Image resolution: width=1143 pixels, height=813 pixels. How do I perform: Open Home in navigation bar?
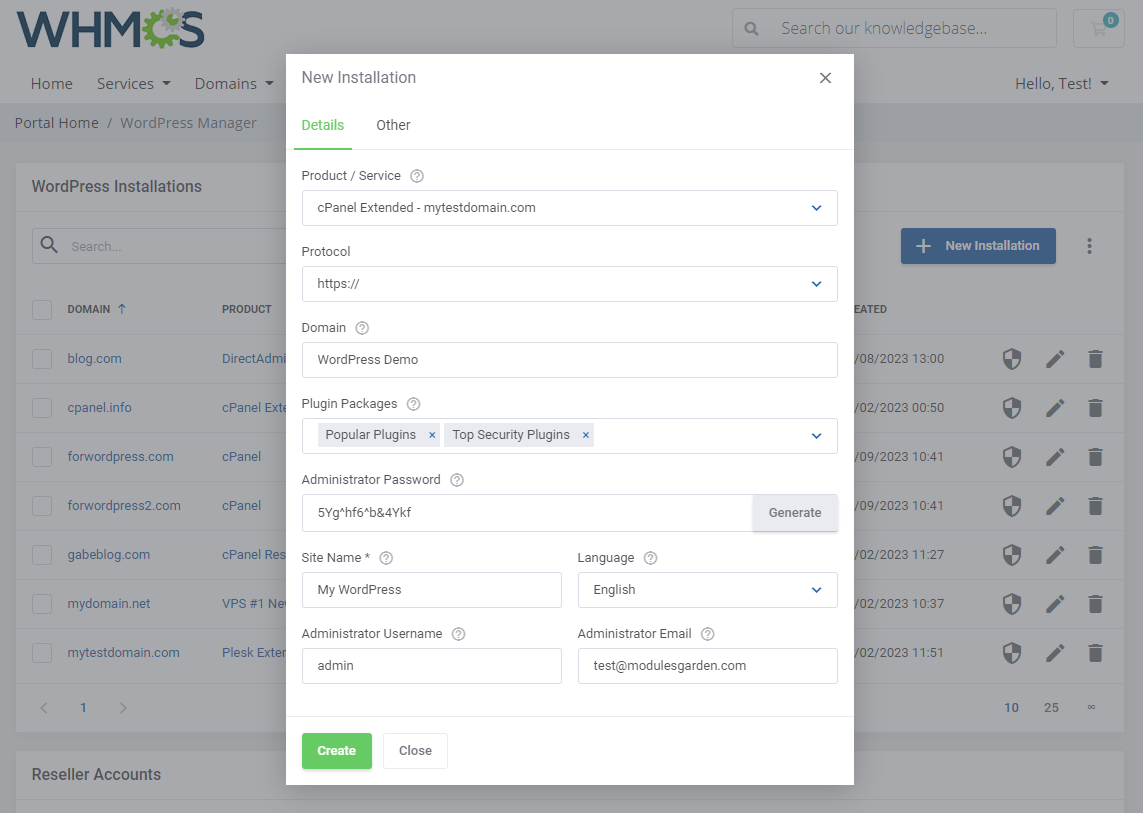[x=52, y=84]
